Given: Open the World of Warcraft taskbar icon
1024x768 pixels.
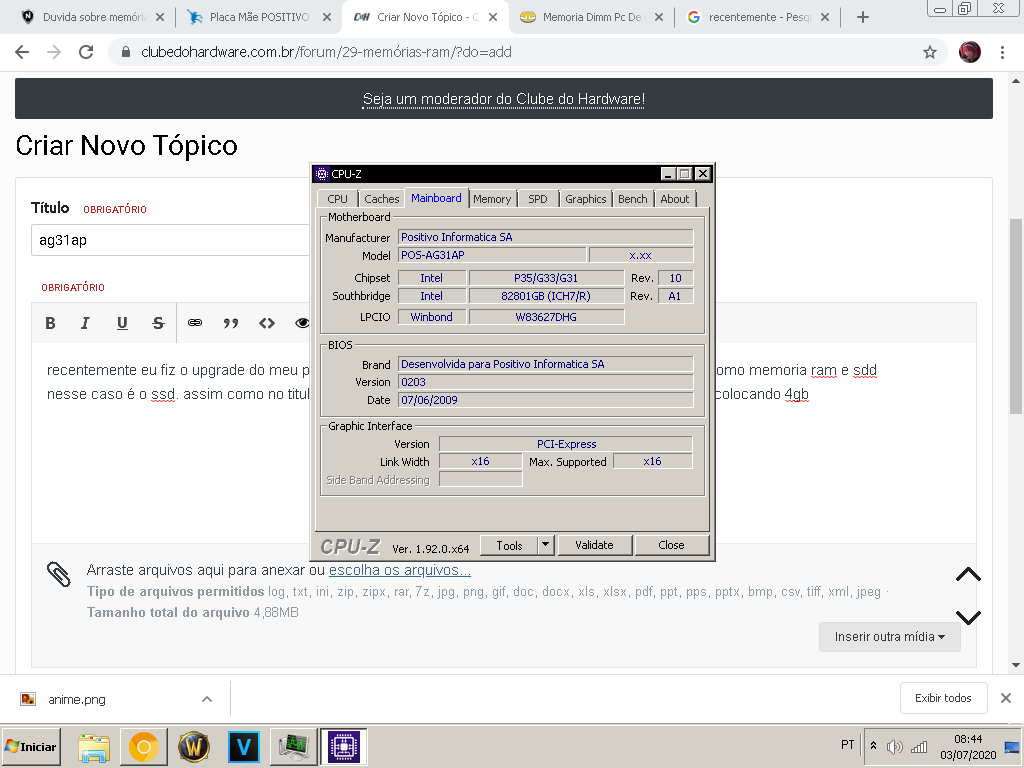Looking at the screenshot, I should [193, 747].
